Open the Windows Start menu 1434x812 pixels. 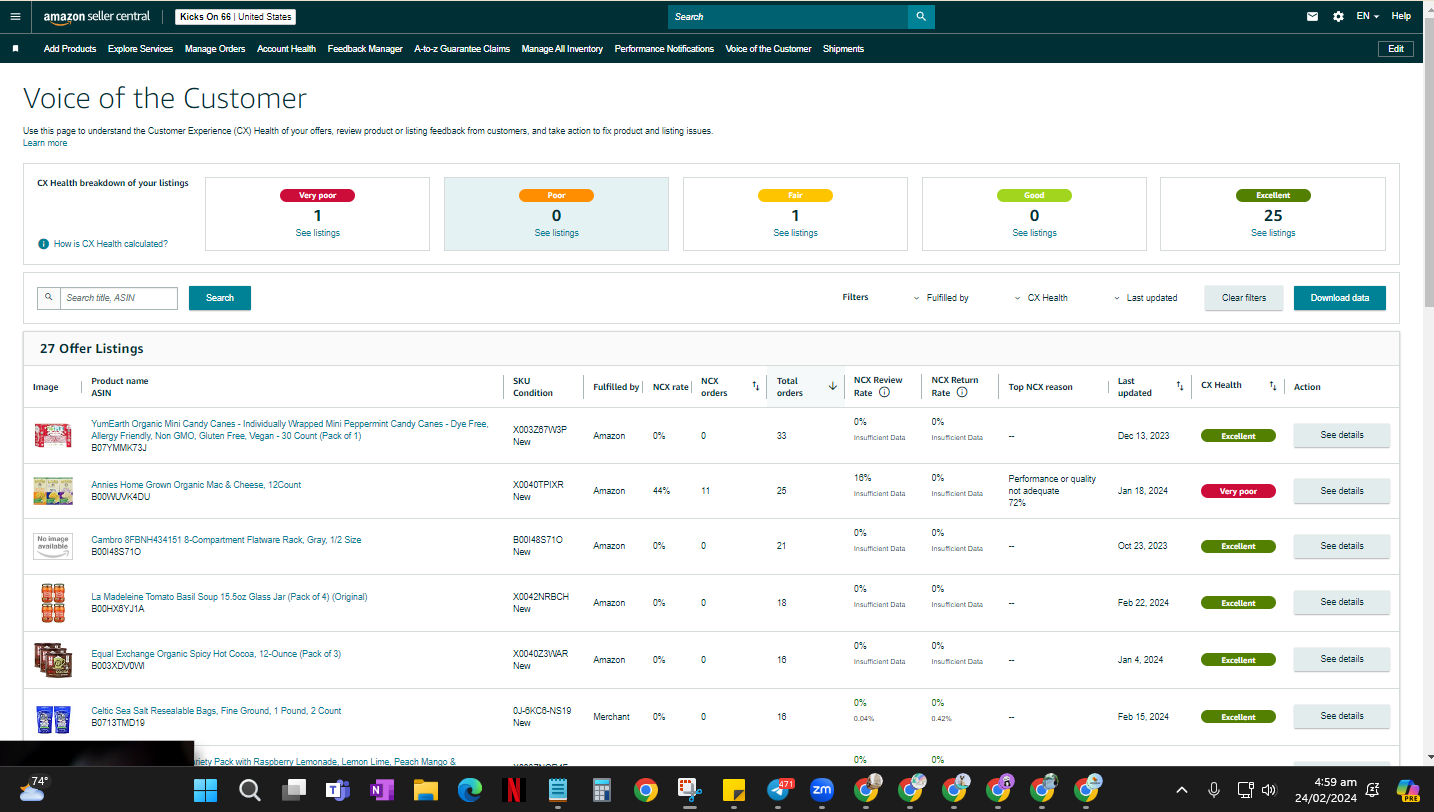pos(206,790)
